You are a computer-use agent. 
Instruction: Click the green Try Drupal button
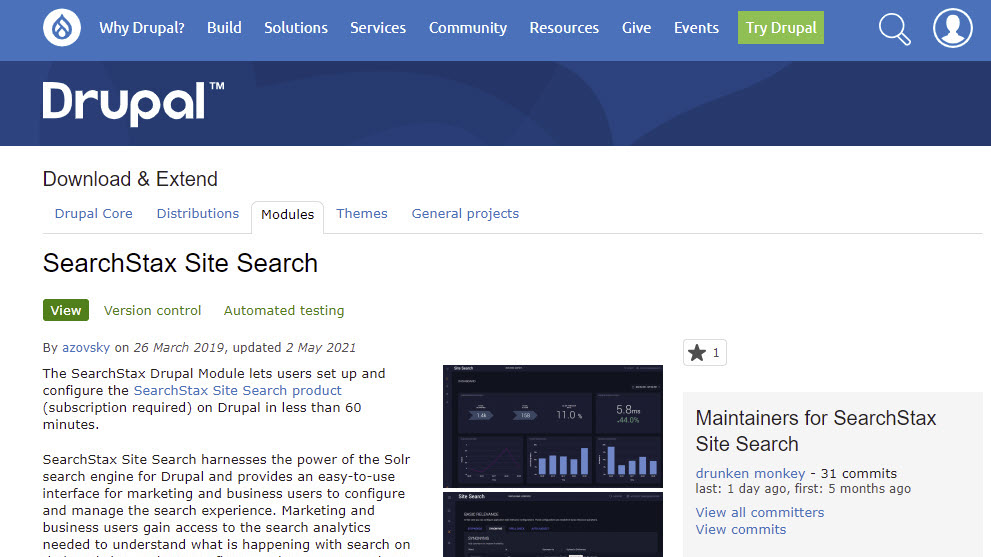[781, 28]
